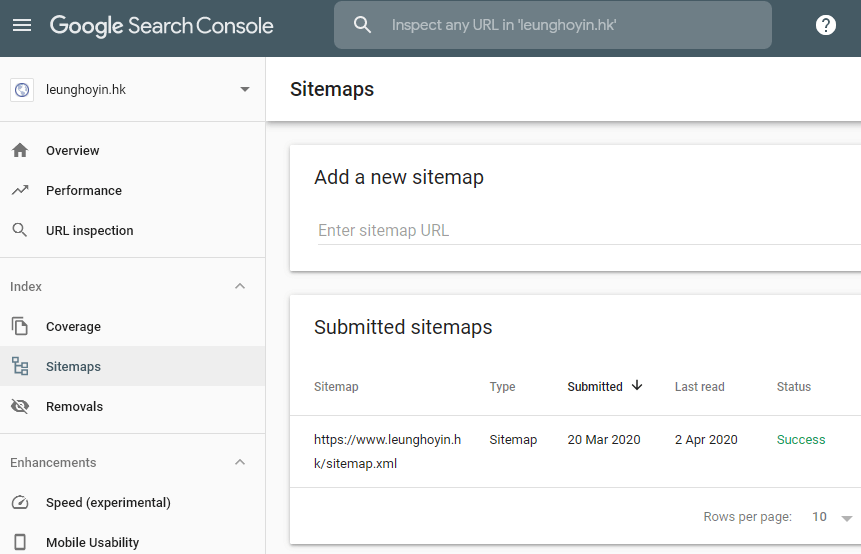The width and height of the screenshot is (861, 554).
Task: Select Sitemaps in the sidebar
Action: pos(132,366)
